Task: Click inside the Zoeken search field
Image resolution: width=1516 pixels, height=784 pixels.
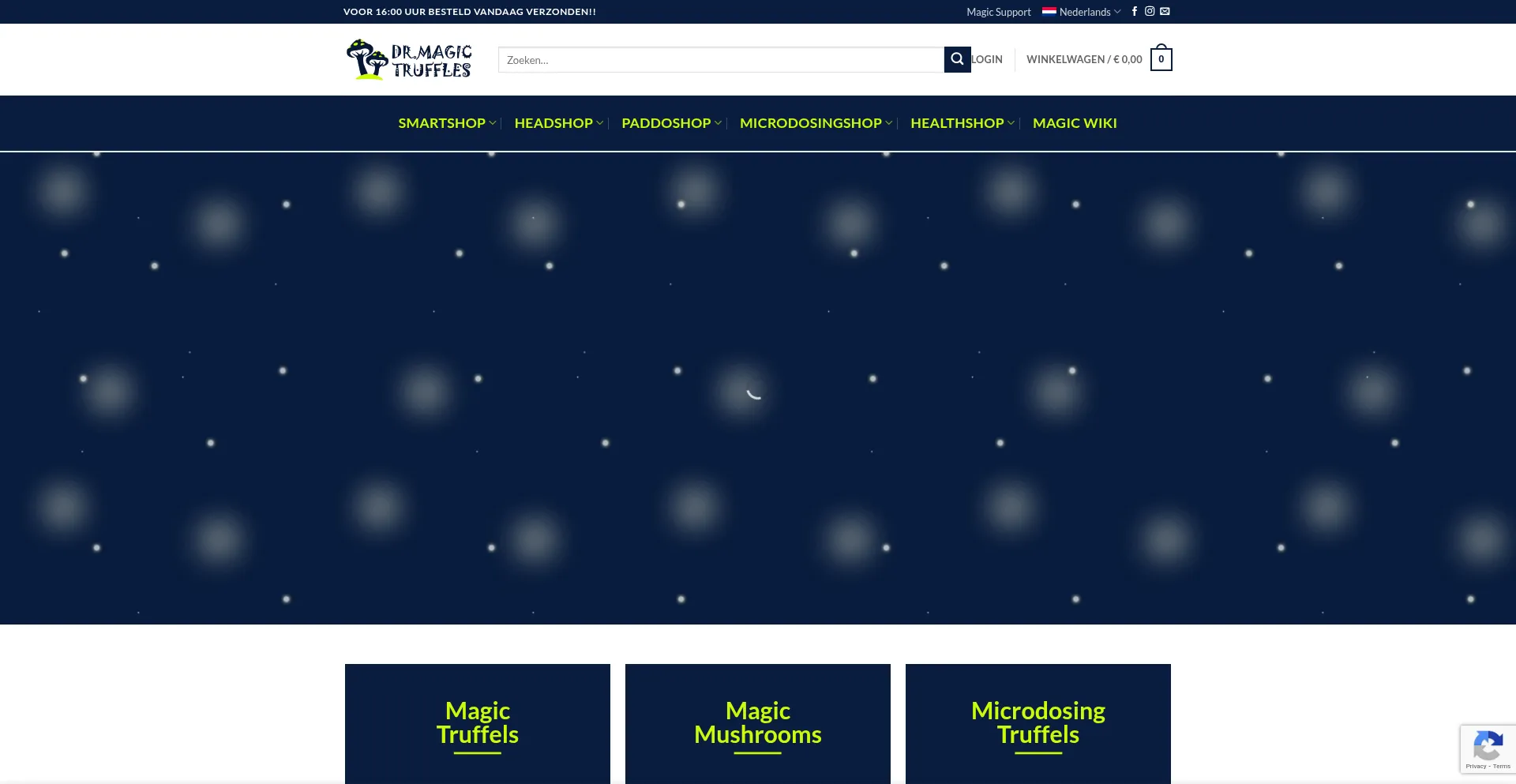Action: pyautogui.click(x=711, y=59)
